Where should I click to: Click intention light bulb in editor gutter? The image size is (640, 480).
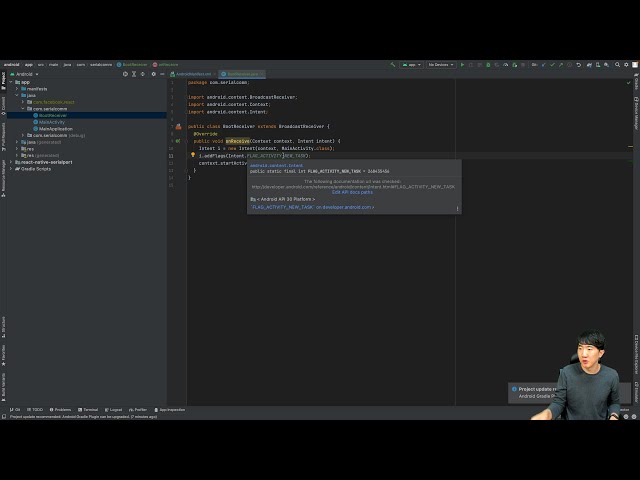pyautogui.click(x=193, y=155)
